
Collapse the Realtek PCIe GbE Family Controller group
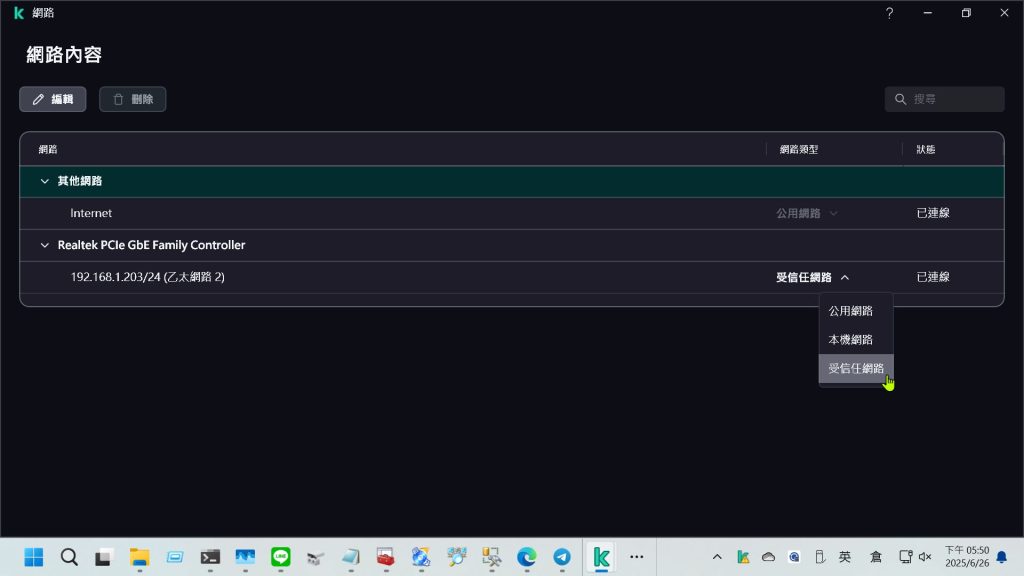44,245
